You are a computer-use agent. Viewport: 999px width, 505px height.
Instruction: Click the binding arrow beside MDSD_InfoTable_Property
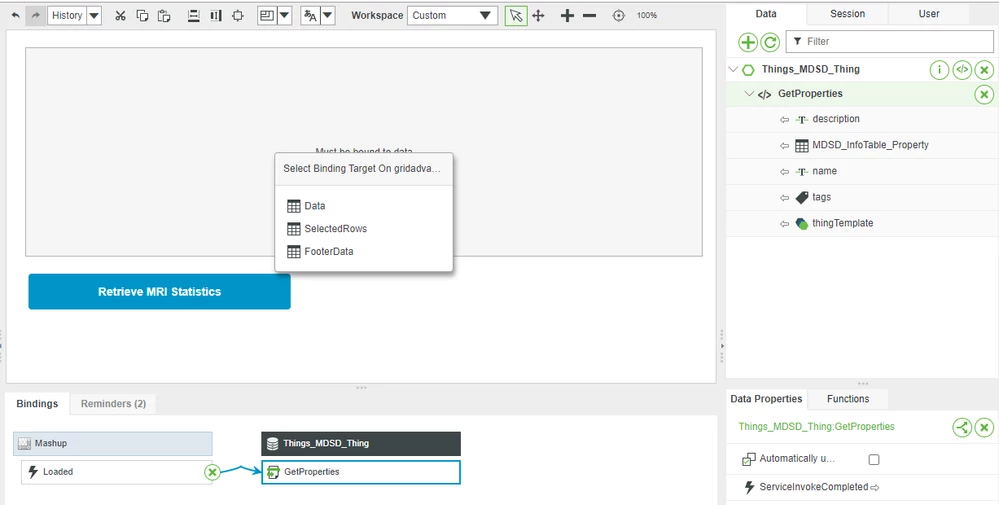coord(784,146)
